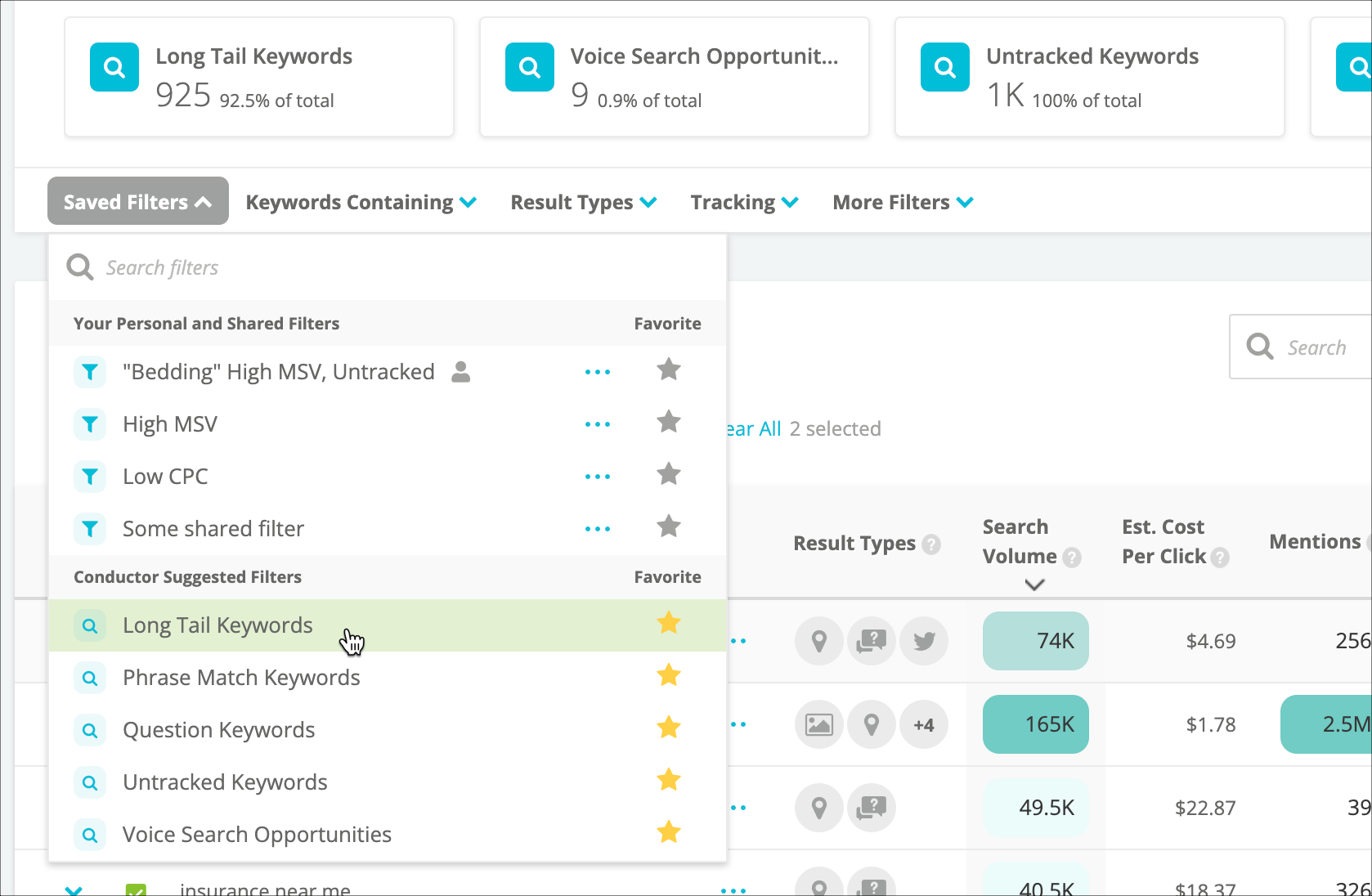This screenshot has height=896, width=1372.
Task: Click the location pin icon in 74K row
Action: tap(819, 641)
